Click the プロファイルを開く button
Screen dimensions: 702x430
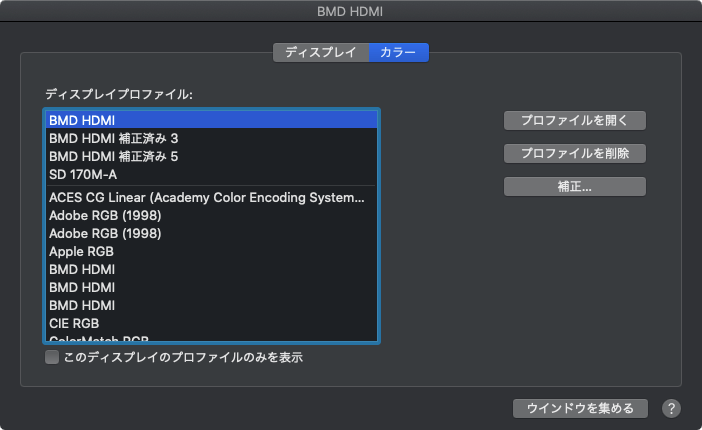(x=574, y=120)
